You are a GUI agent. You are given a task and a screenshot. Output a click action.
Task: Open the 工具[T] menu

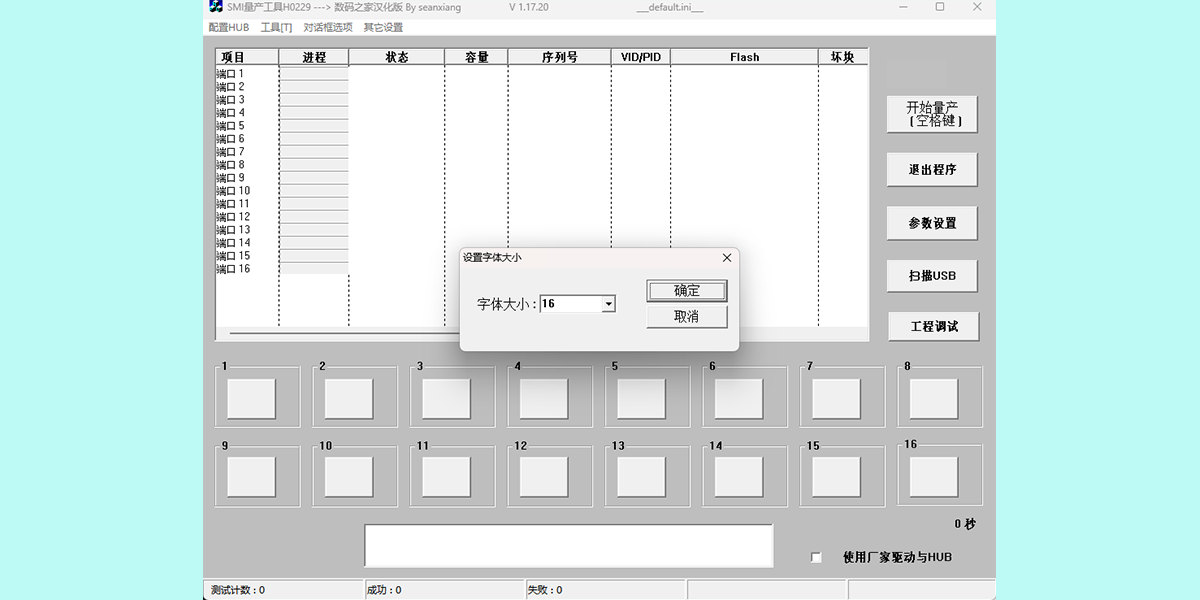coord(276,27)
